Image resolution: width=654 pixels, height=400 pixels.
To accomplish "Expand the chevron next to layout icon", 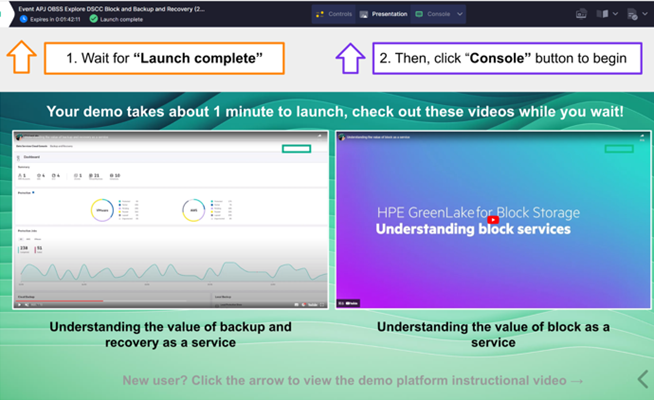I will (x=615, y=14).
